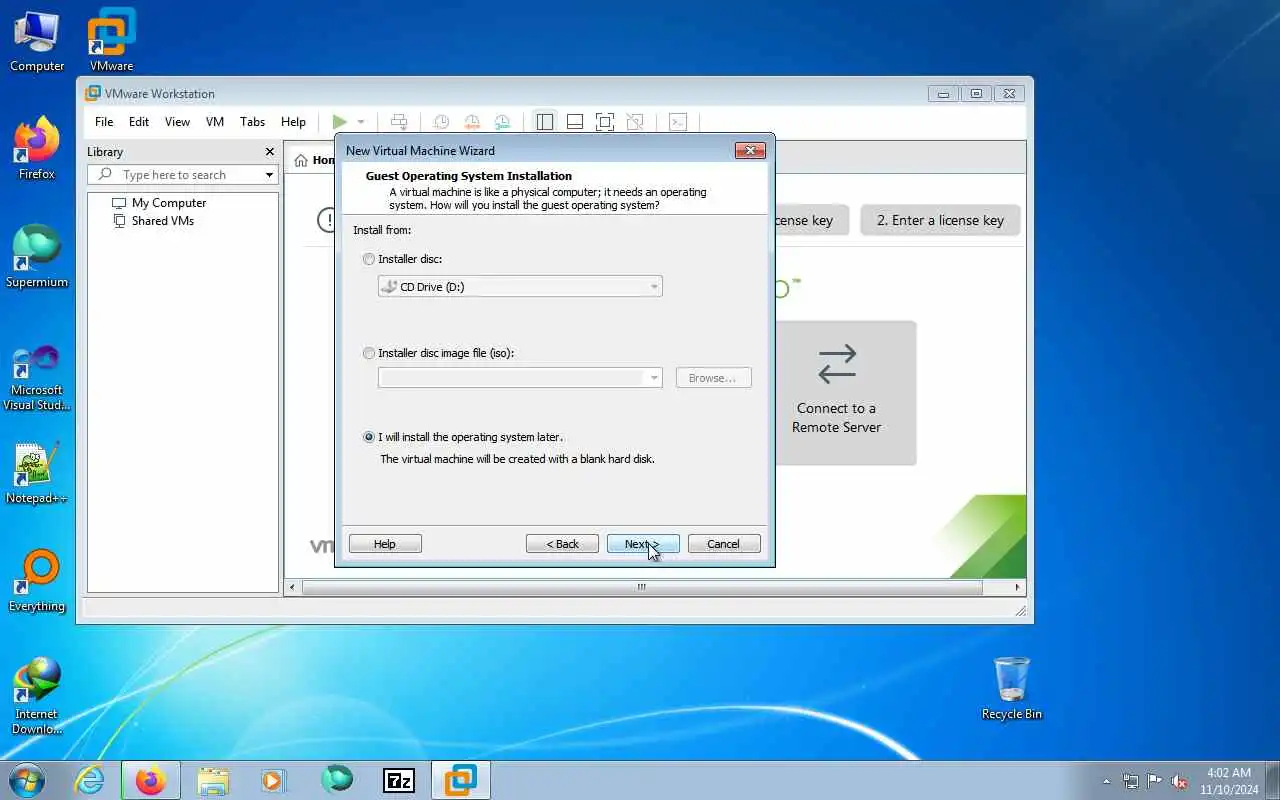Close the Library panel with X

(269, 152)
